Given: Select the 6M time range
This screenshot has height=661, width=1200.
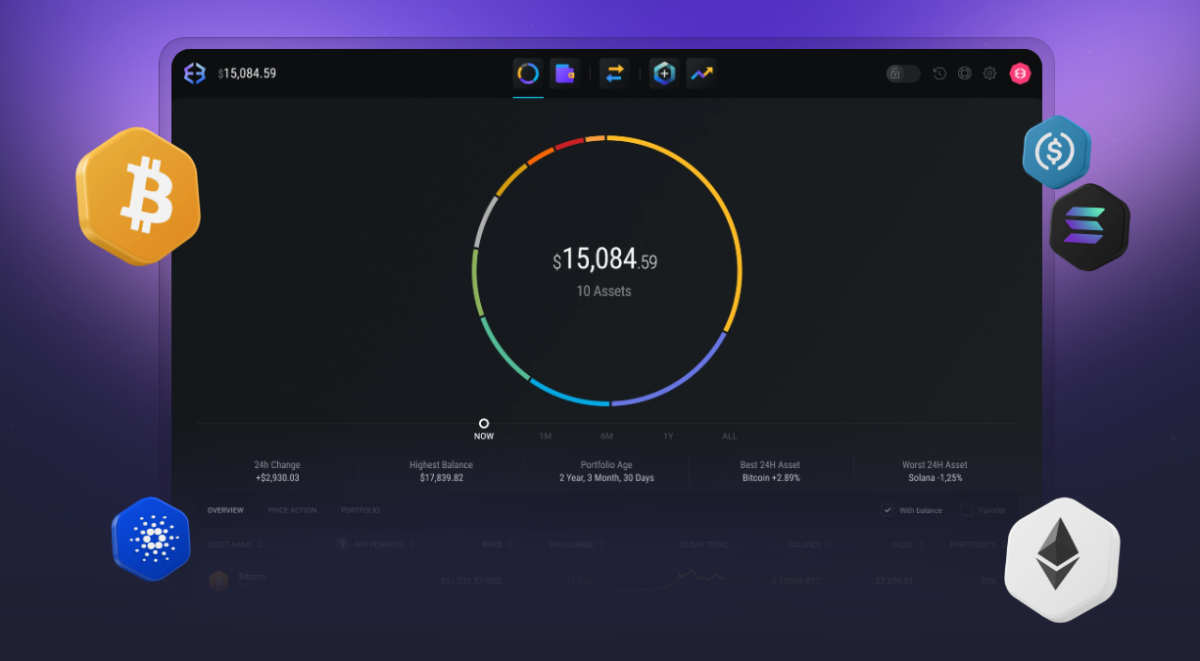Looking at the screenshot, I should point(607,436).
